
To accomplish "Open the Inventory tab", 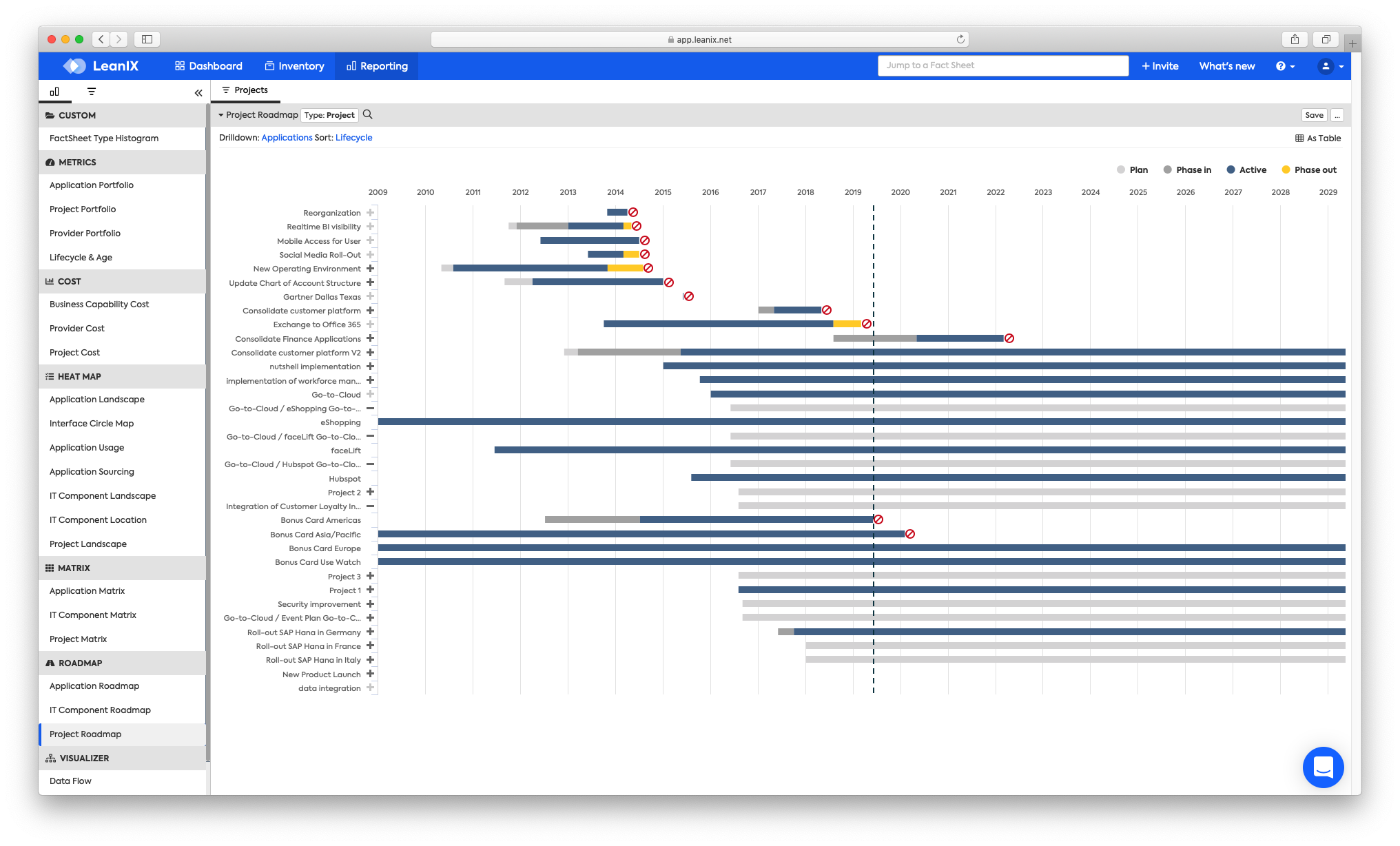I will pos(294,66).
